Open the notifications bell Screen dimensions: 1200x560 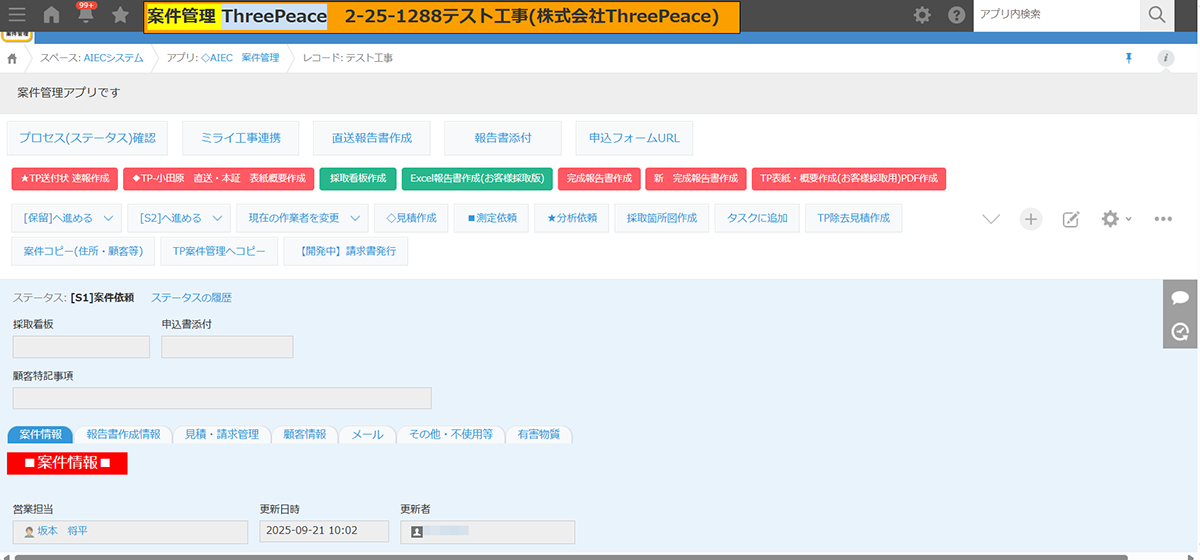[86, 15]
